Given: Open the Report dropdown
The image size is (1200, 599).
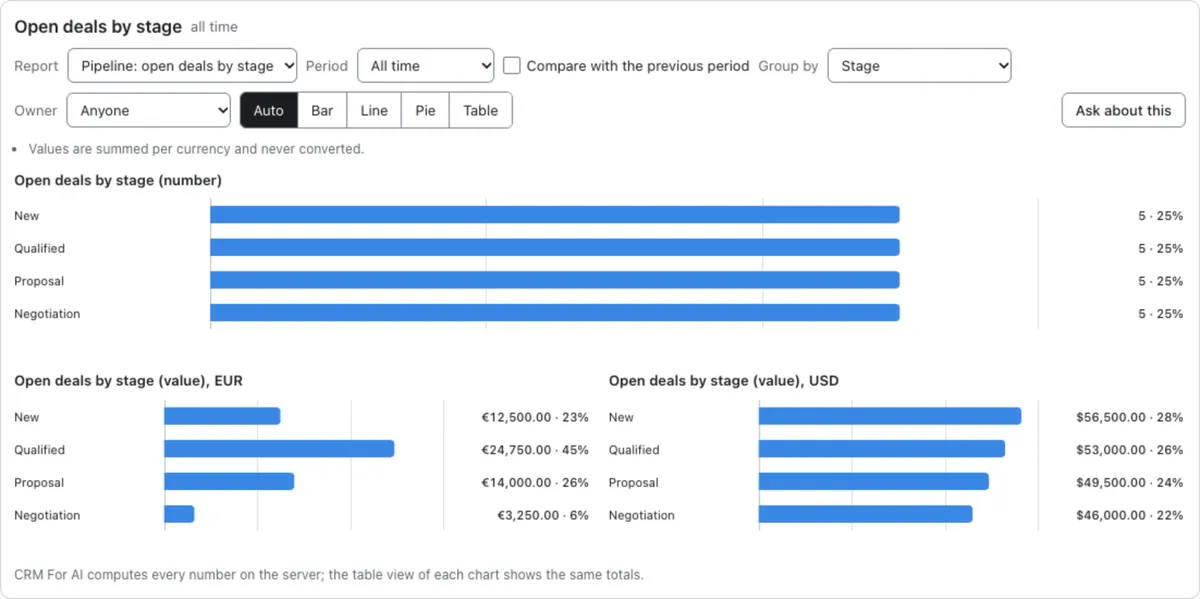Looking at the screenshot, I should [x=182, y=66].
